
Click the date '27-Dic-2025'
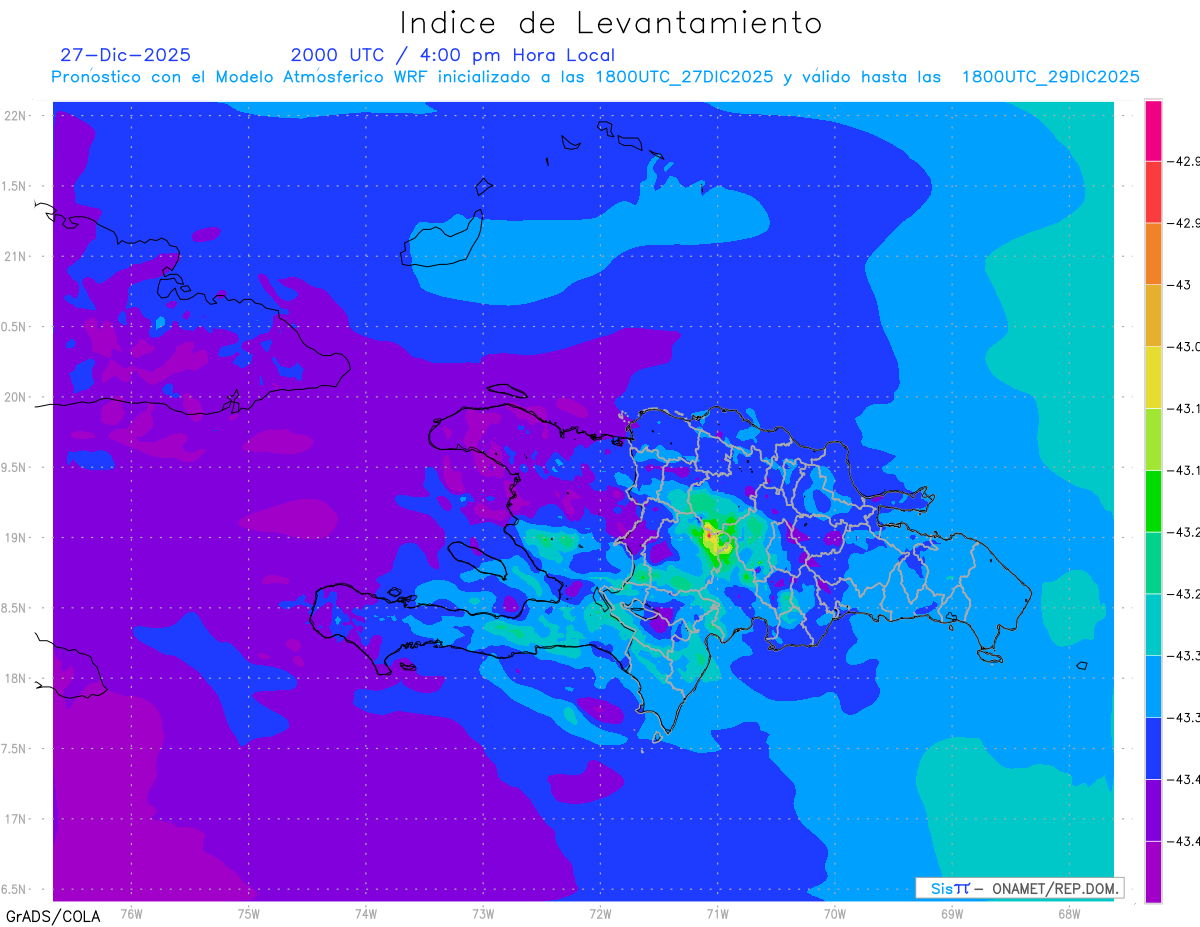[x=126, y=55]
